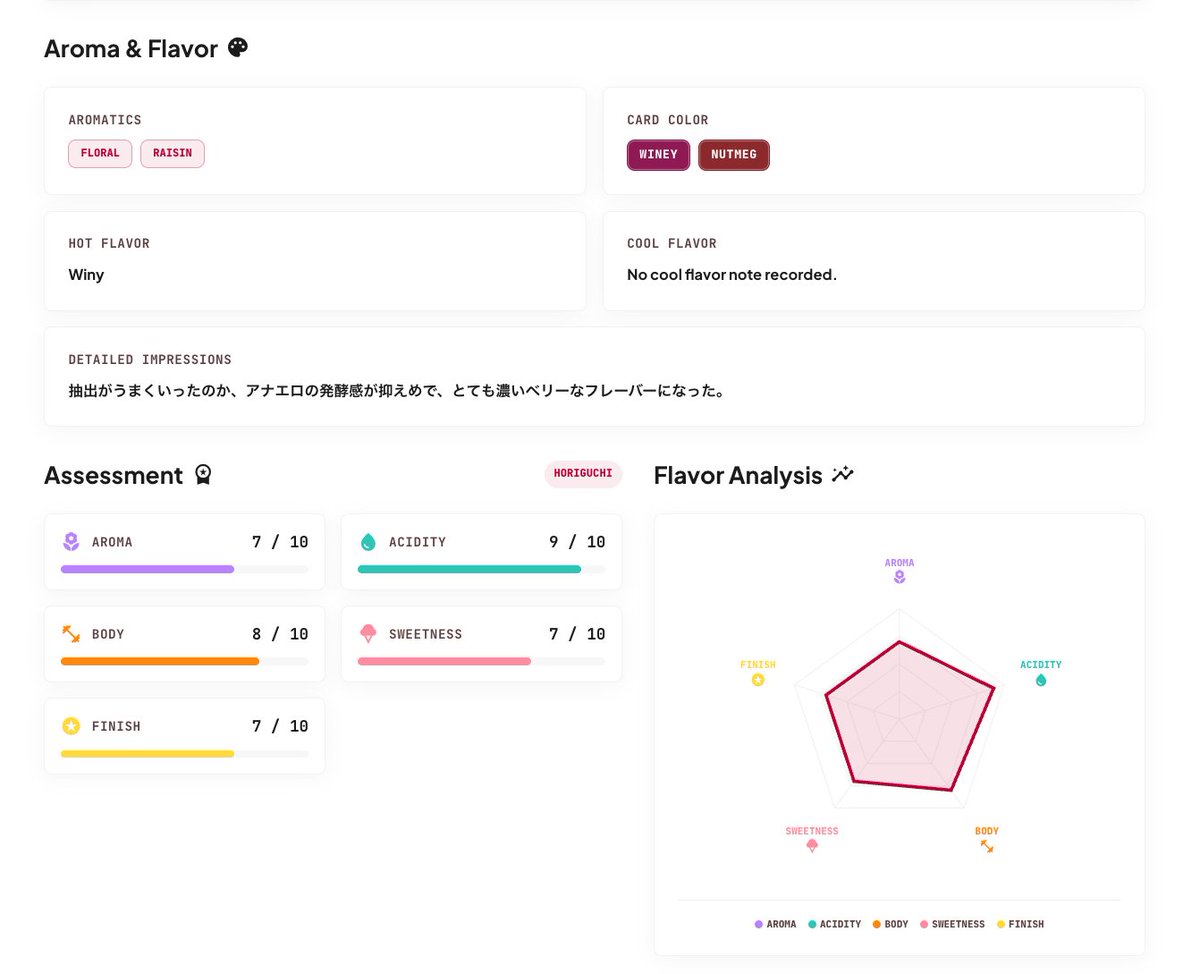1200x974 pixels.
Task: Click the Nutmeg card color swatch
Action: coord(734,155)
